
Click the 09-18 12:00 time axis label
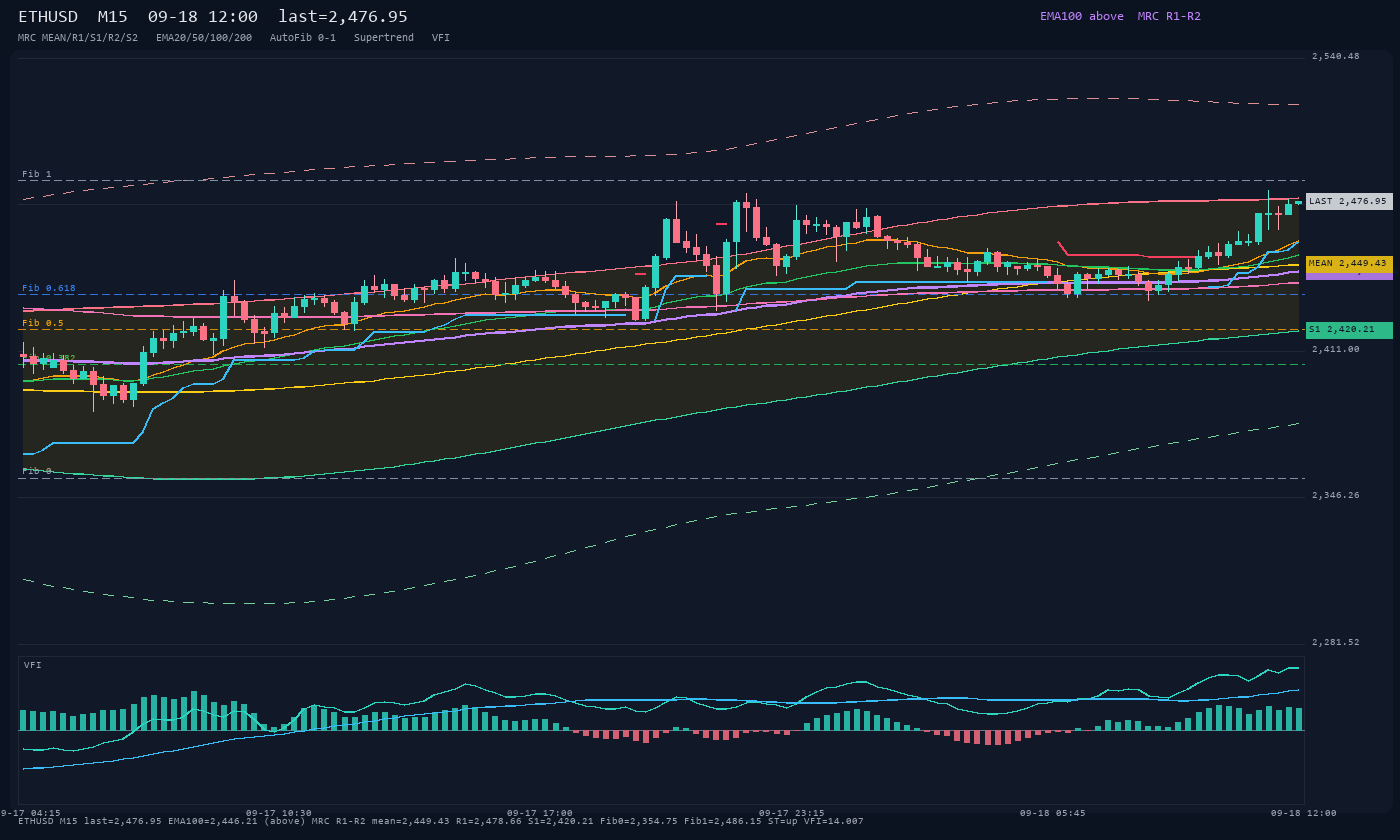1304,813
